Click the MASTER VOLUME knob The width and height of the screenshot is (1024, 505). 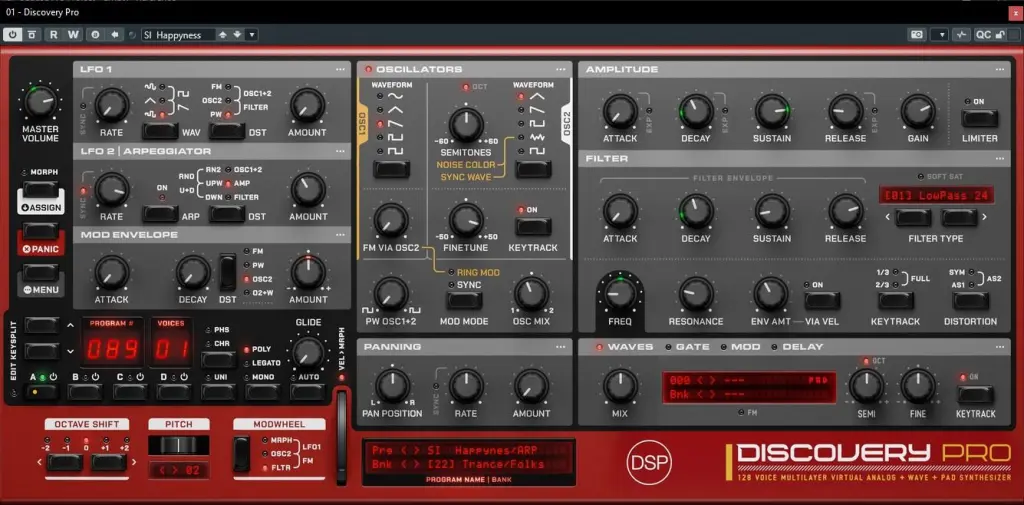(40, 101)
